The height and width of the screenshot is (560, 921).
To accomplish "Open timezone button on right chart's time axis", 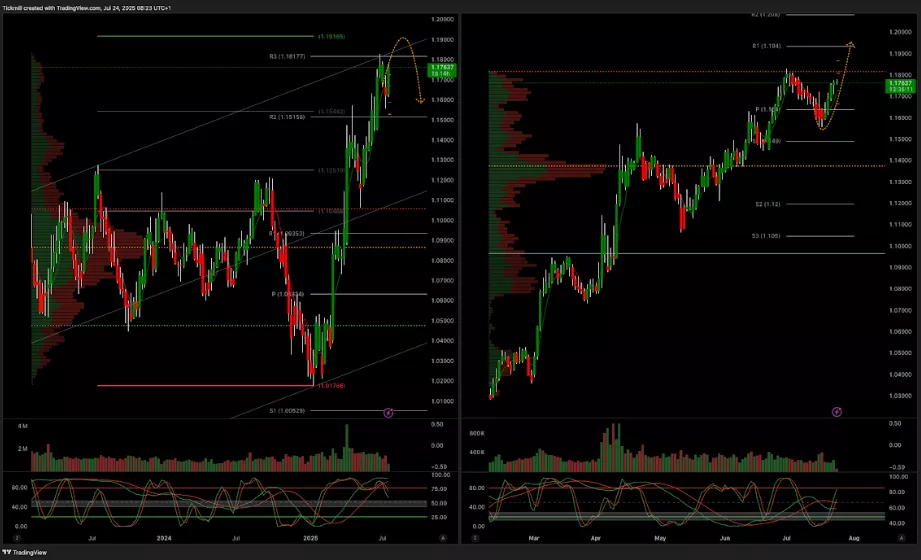I will click(475, 537).
